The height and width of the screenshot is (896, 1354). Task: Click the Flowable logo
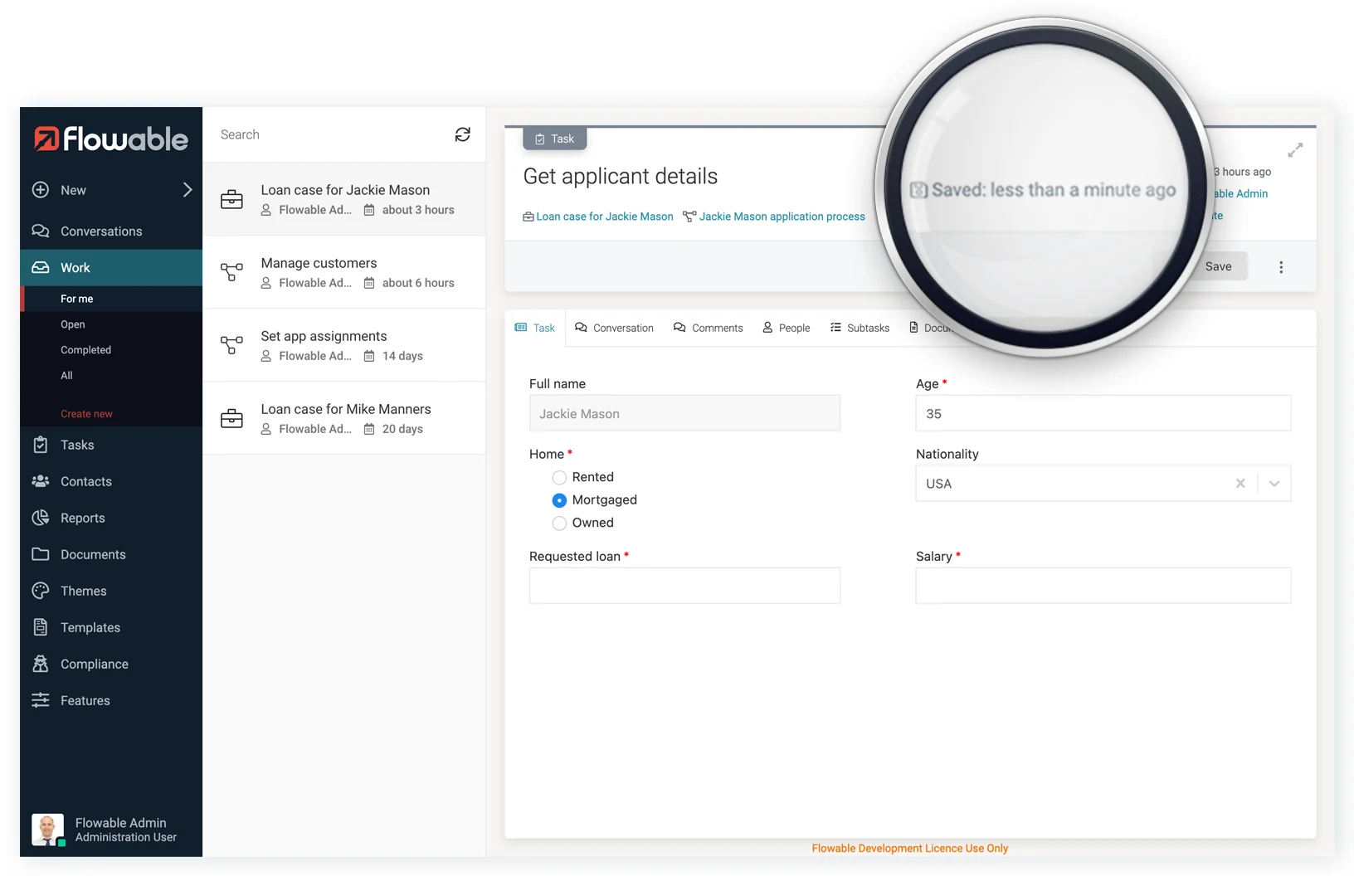click(x=111, y=139)
